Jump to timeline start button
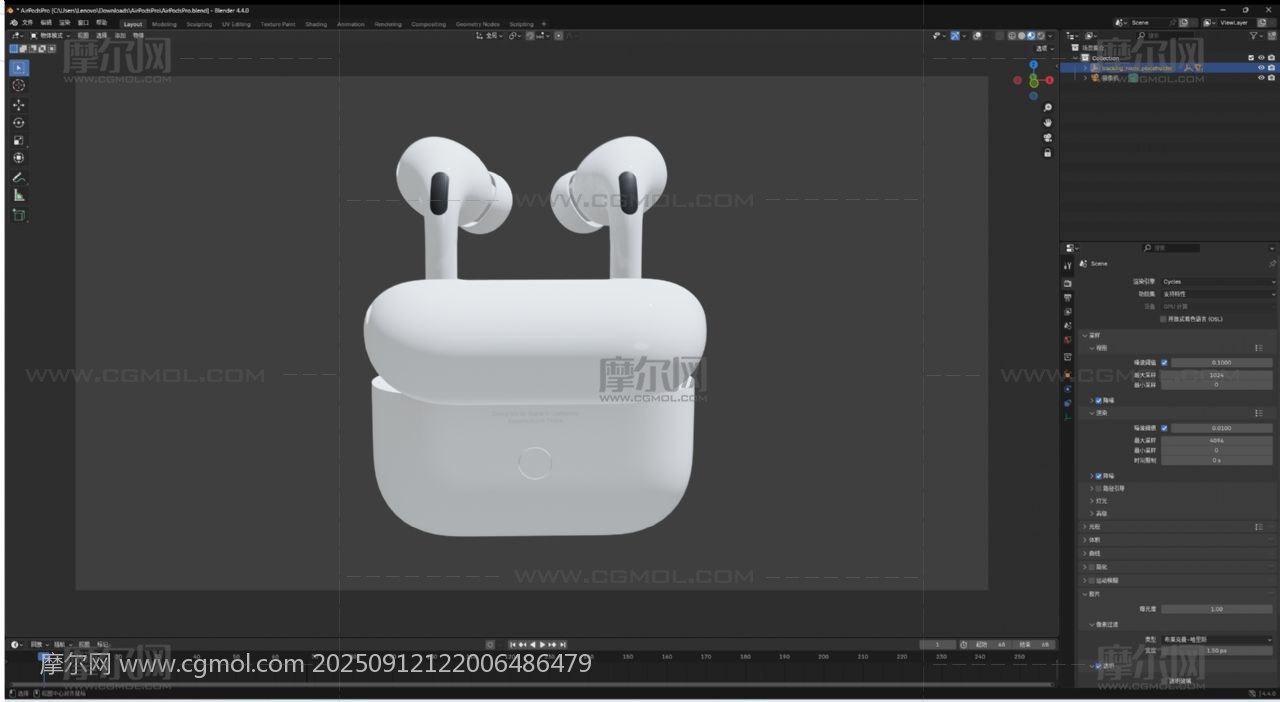Image resolution: width=1280 pixels, height=702 pixels. point(513,644)
